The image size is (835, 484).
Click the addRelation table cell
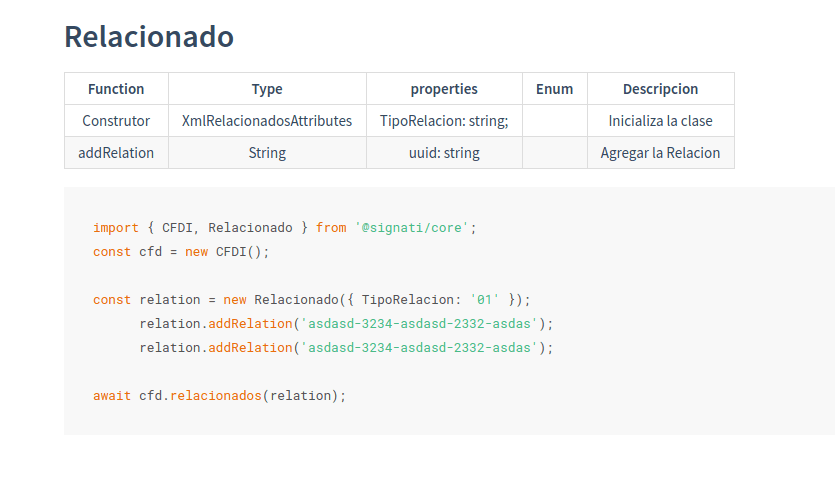coord(116,153)
